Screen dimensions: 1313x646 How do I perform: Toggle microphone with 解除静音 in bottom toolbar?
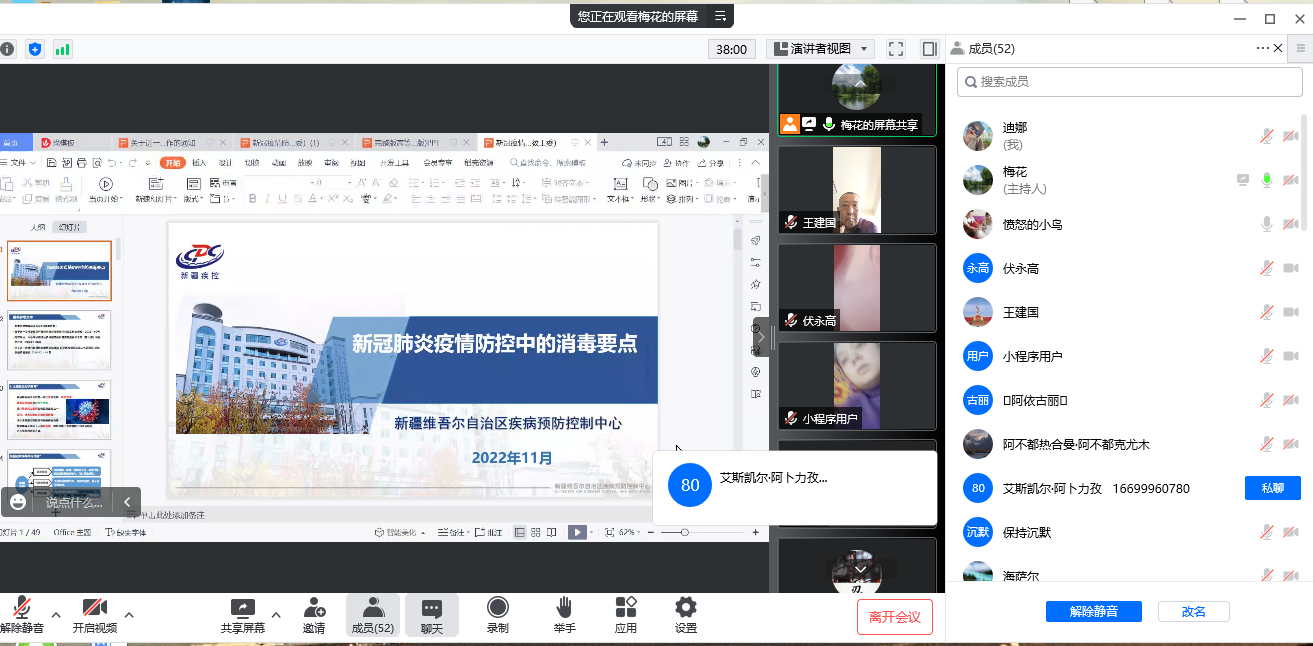click(21, 615)
